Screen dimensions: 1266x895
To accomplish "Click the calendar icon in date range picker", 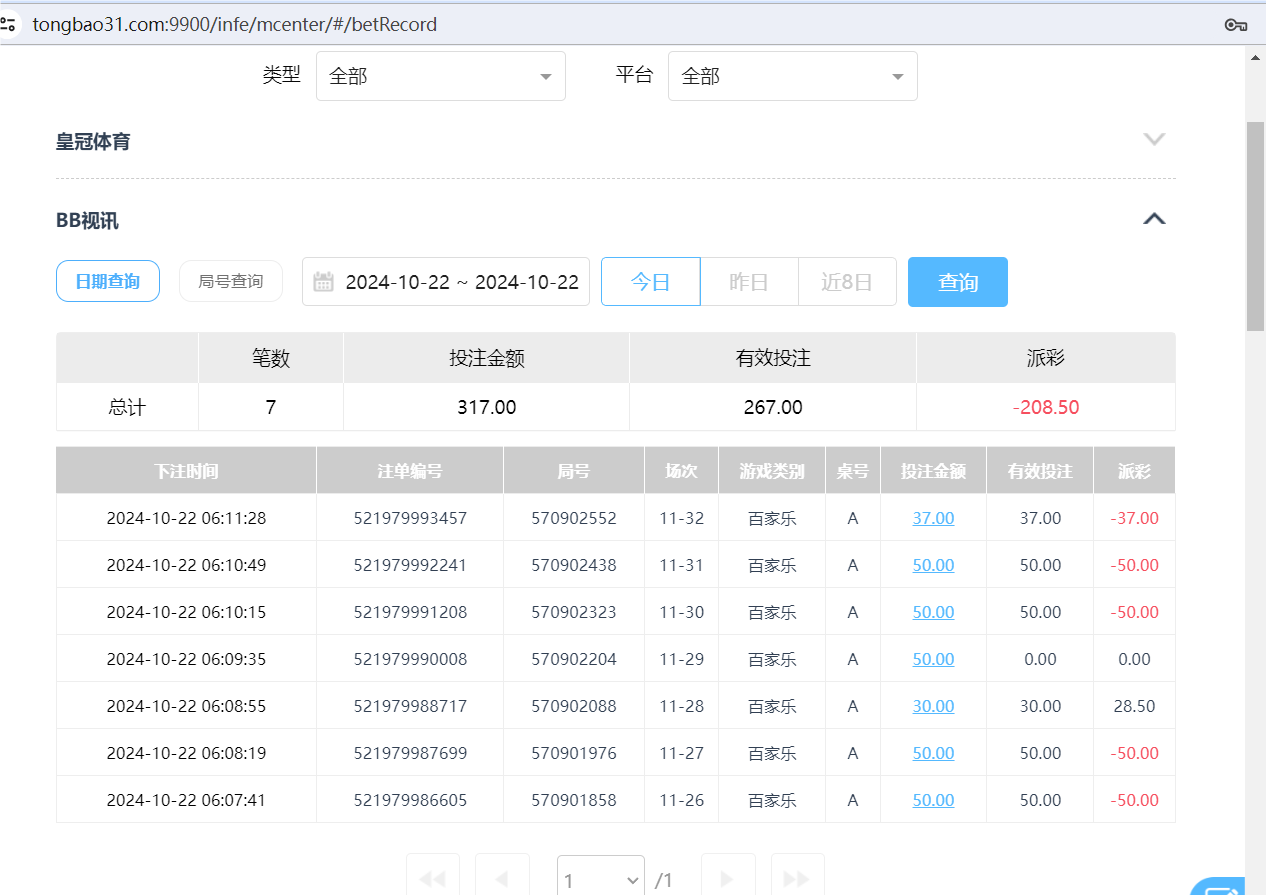I will click(322, 282).
